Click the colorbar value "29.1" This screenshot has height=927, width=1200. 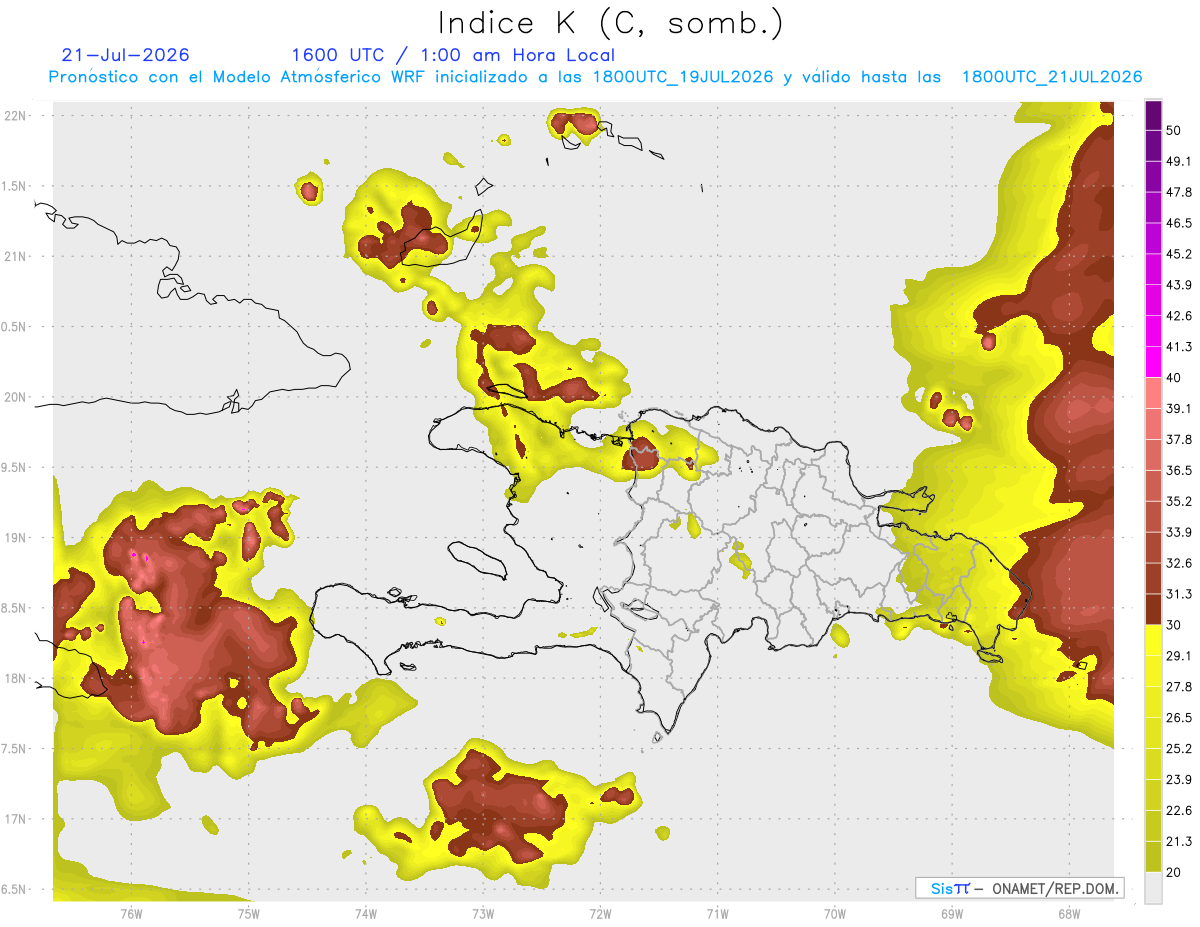[1179, 656]
